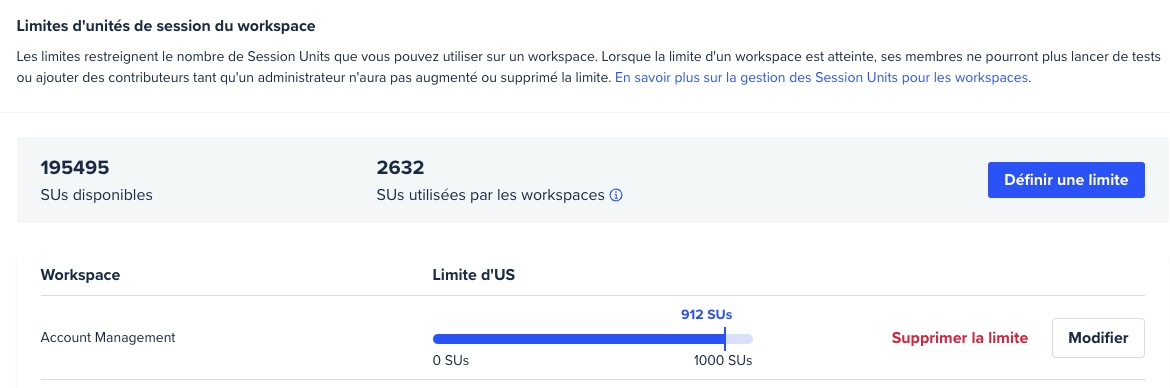This screenshot has height=388, width=1170.
Task: Click the filled blue portion of usage bar
Action: coord(578,339)
